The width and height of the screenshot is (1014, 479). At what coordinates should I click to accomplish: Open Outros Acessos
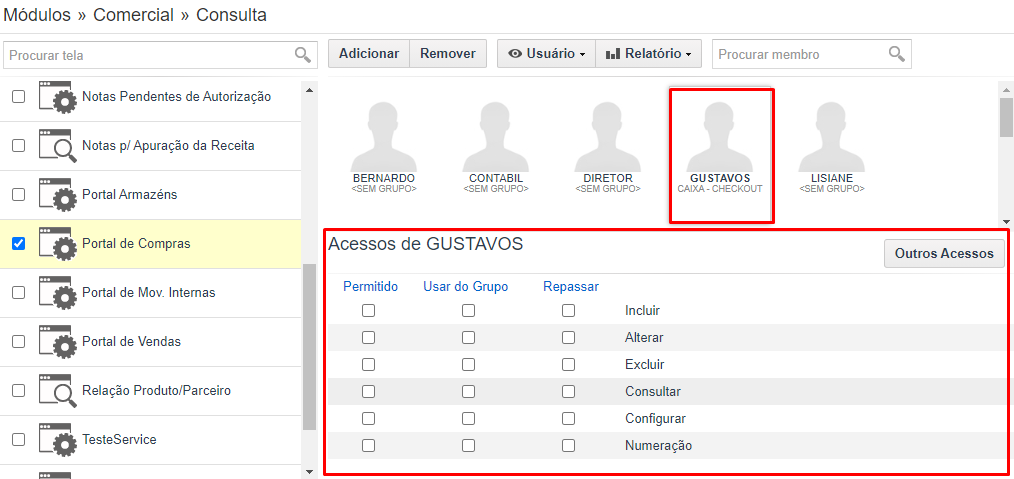pos(944,253)
